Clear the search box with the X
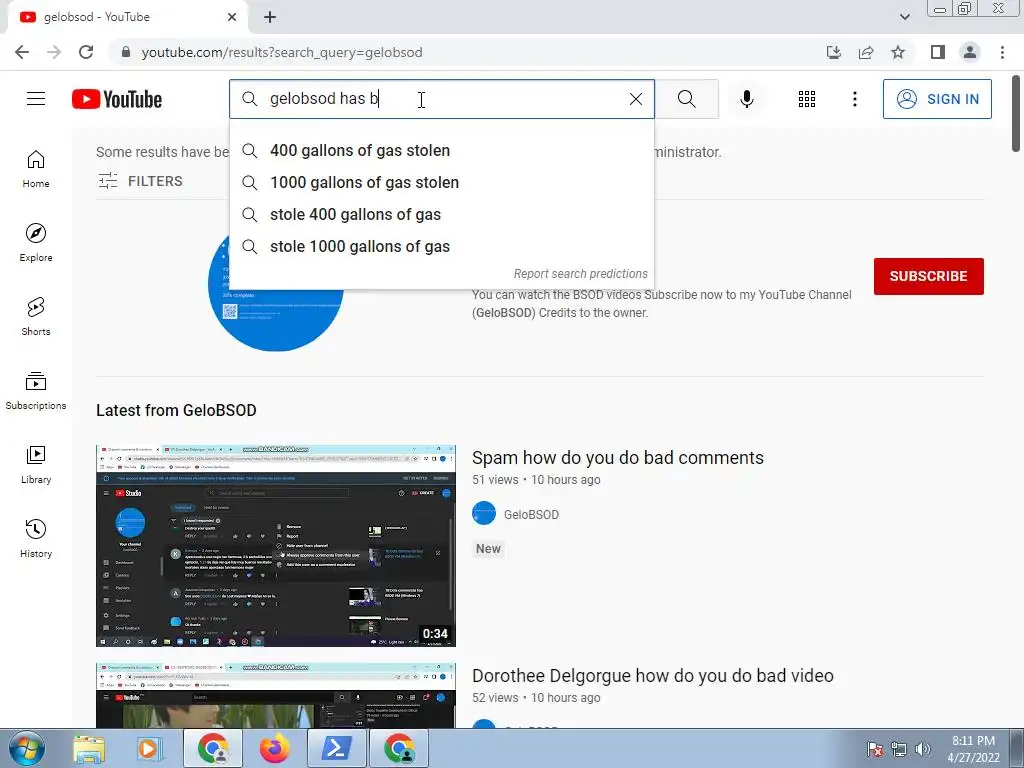The height and width of the screenshot is (768, 1024). [635, 99]
